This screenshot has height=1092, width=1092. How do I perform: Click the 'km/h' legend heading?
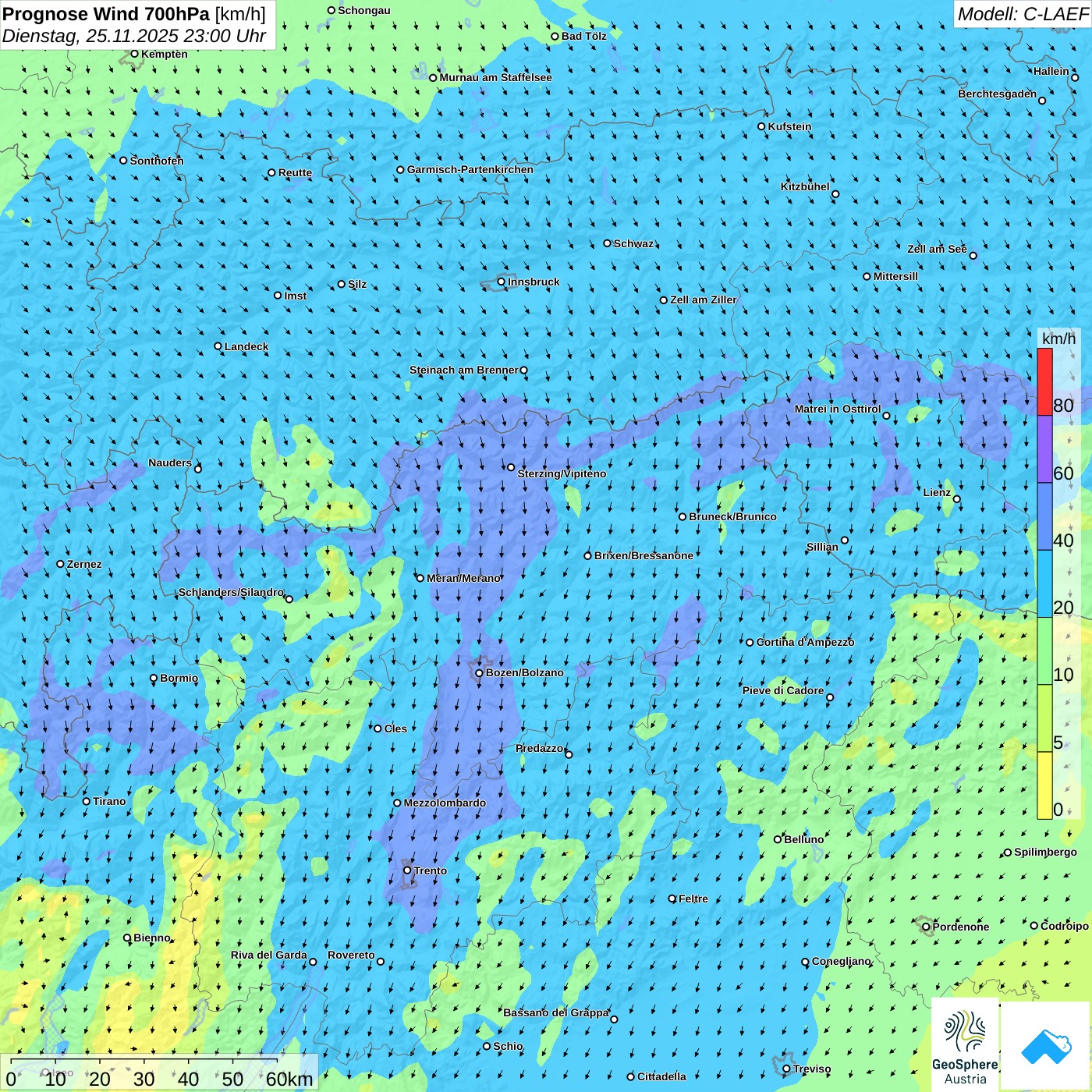tap(1058, 338)
